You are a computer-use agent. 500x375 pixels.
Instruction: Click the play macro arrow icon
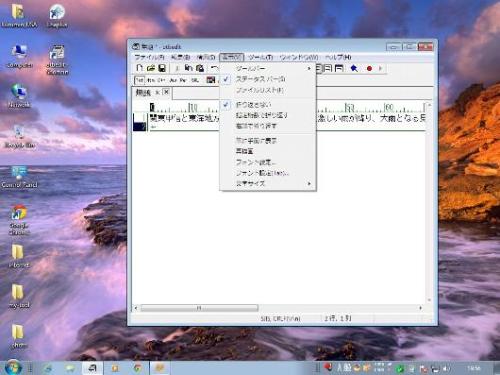coord(380,68)
